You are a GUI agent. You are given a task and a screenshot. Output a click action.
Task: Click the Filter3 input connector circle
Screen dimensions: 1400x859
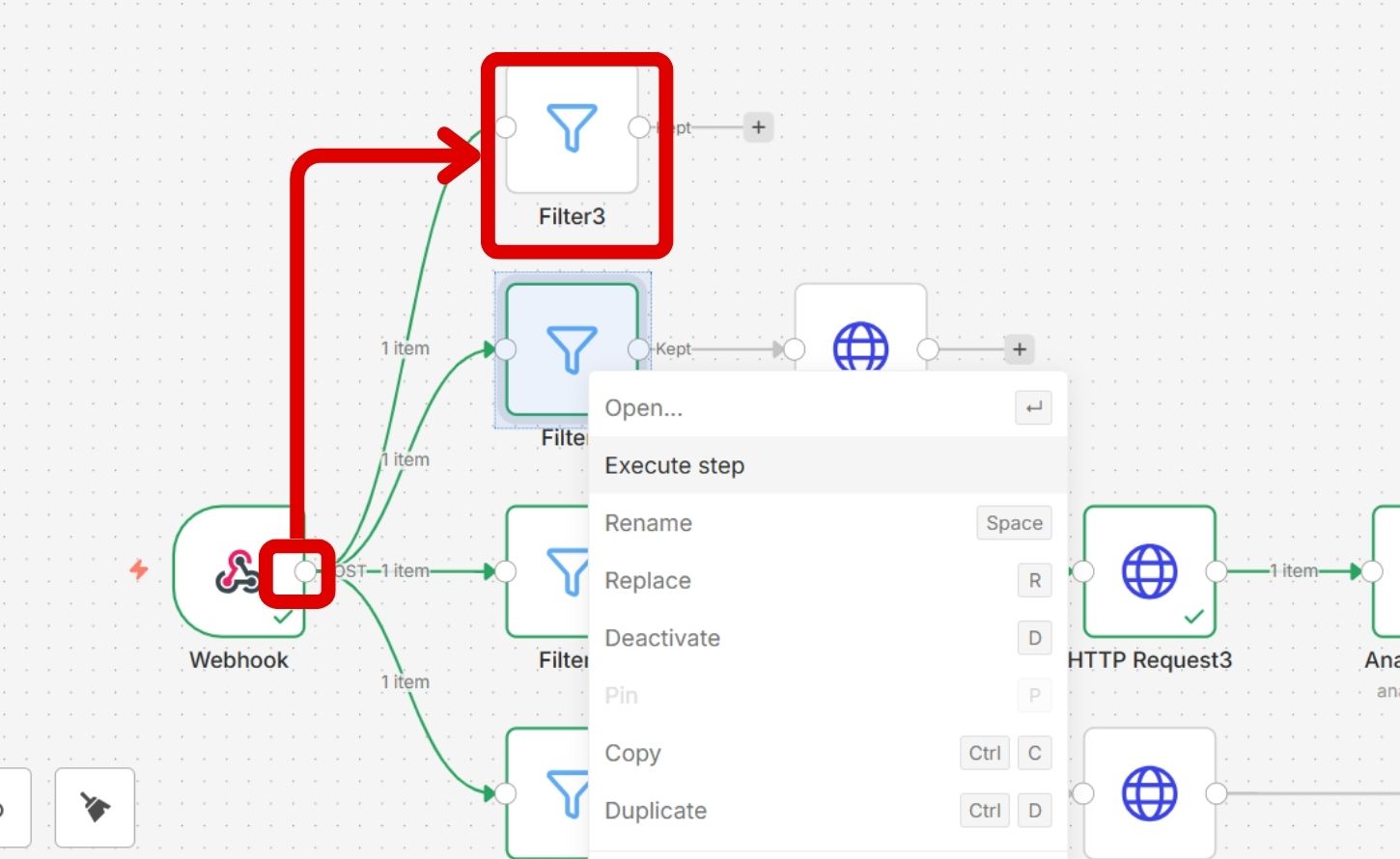coord(505,127)
